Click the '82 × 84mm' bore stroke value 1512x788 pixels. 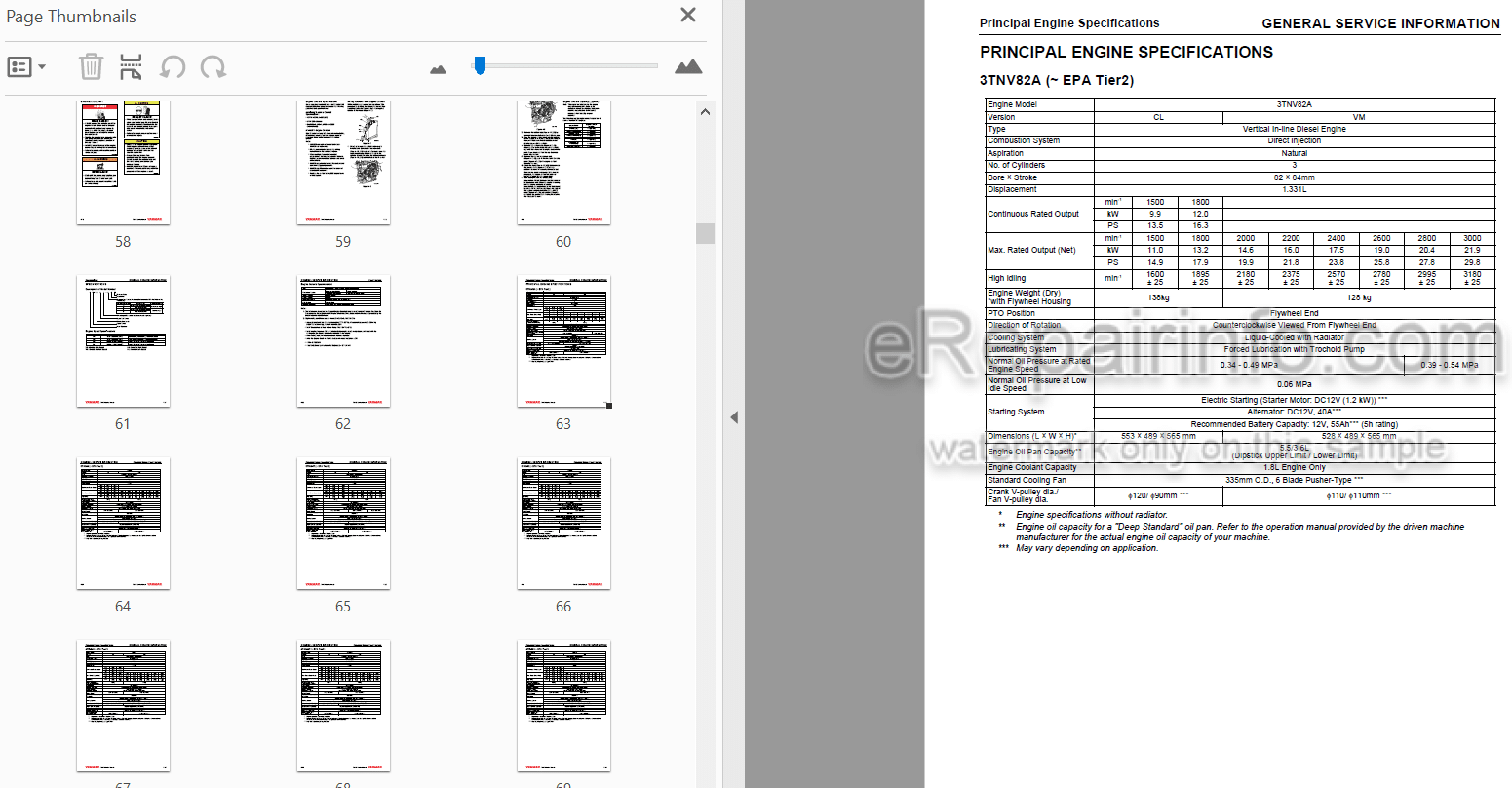point(1294,177)
